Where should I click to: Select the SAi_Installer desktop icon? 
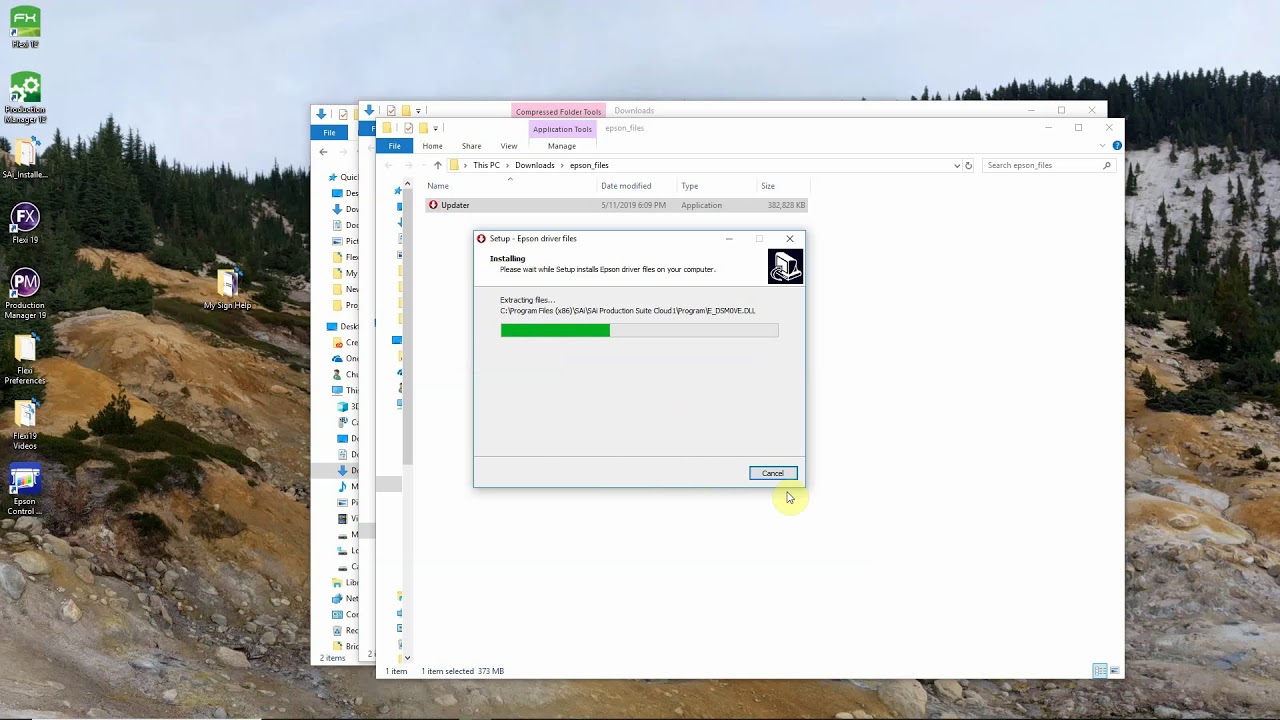[x=25, y=158]
